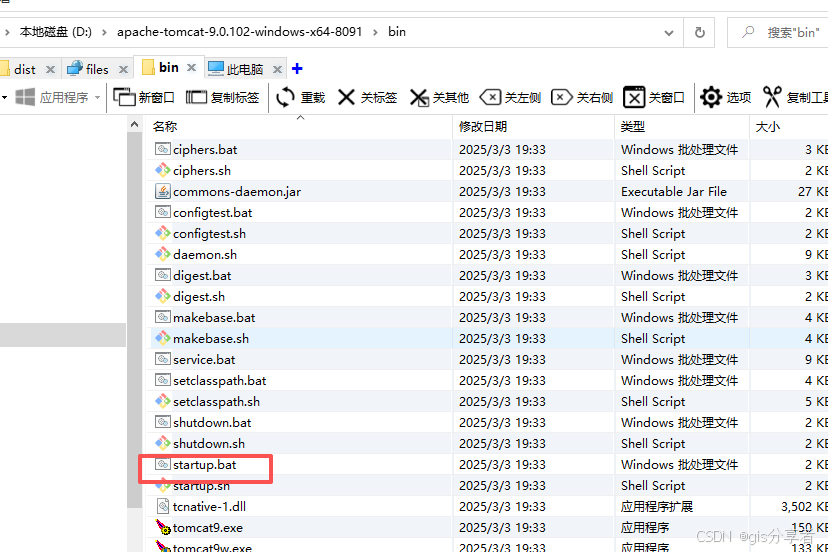The image size is (828, 552).
Task: Add a new tab with the blue plus
Action: (x=297, y=69)
